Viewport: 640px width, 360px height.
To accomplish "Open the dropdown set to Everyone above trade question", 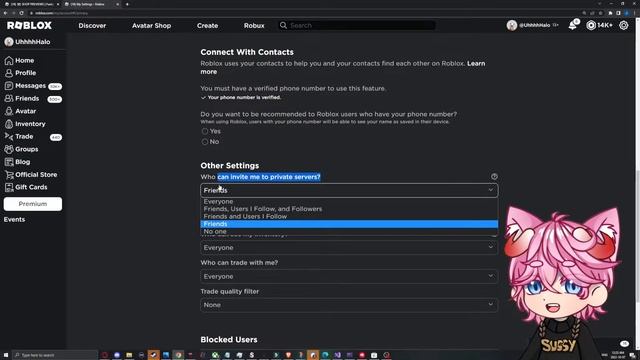I will [x=349, y=247].
